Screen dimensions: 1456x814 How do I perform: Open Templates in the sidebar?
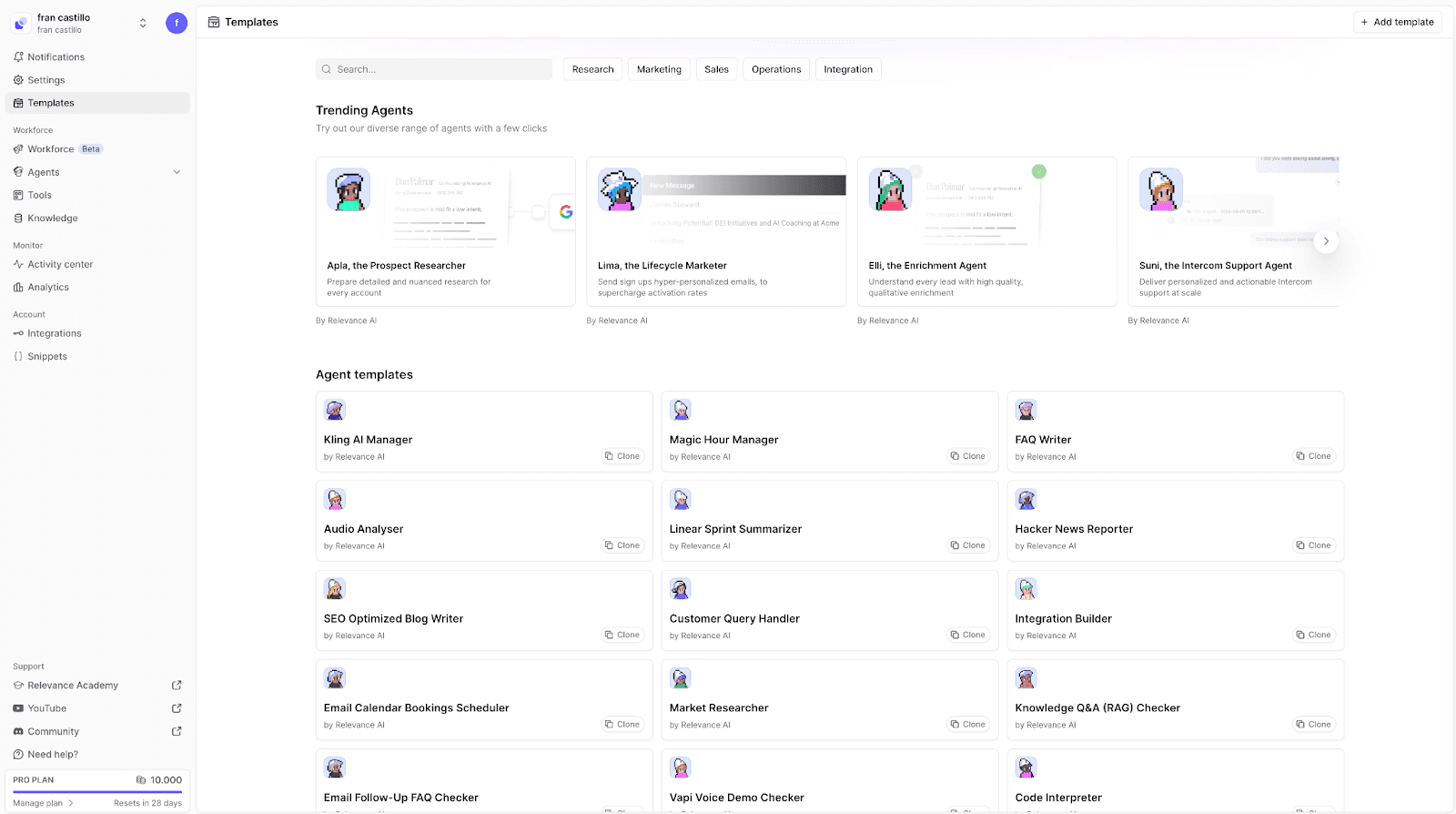(x=97, y=103)
